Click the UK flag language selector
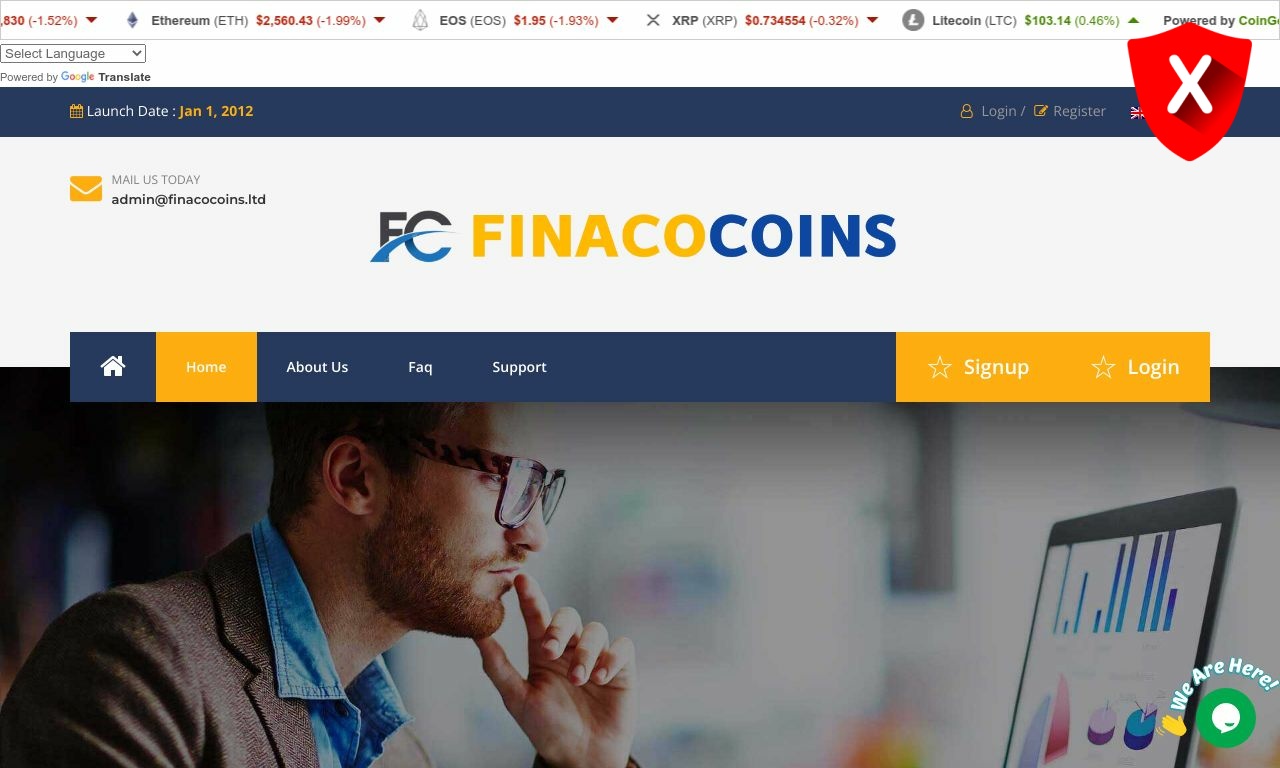Viewport: 1280px width, 768px height. coord(1137,112)
